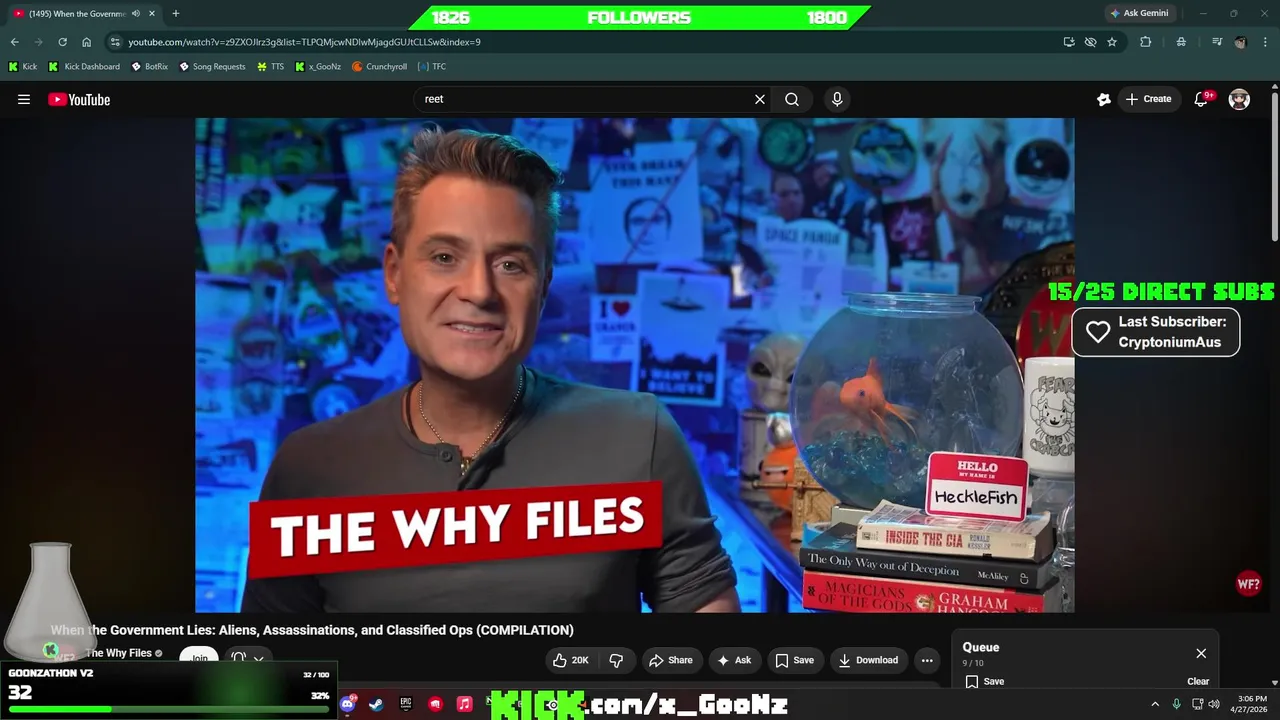The width and height of the screenshot is (1280, 720).
Task: Open the Chrome three-dot menu
Action: 1265,42
